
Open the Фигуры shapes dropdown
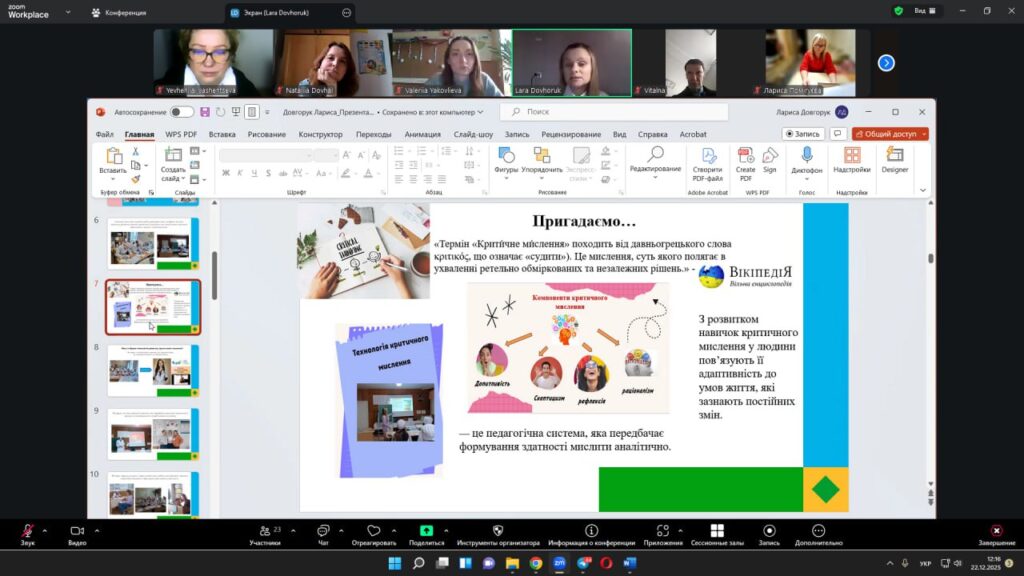click(506, 158)
